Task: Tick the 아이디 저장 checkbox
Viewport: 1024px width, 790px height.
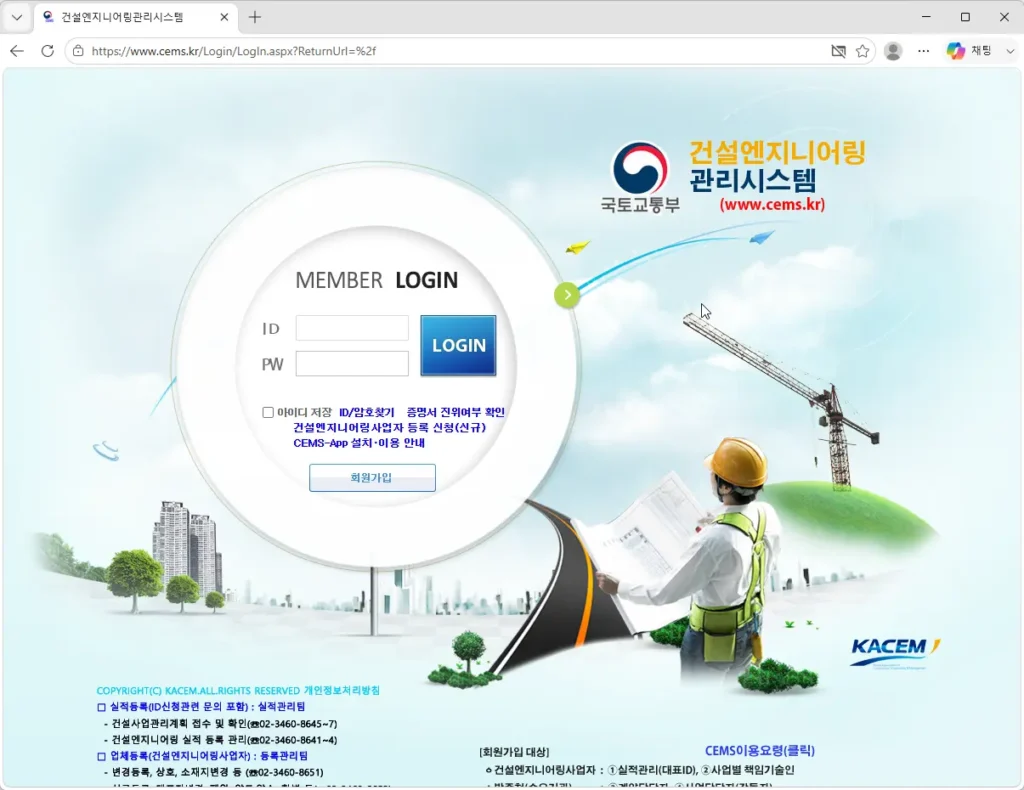Action: click(x=268, y=413)
